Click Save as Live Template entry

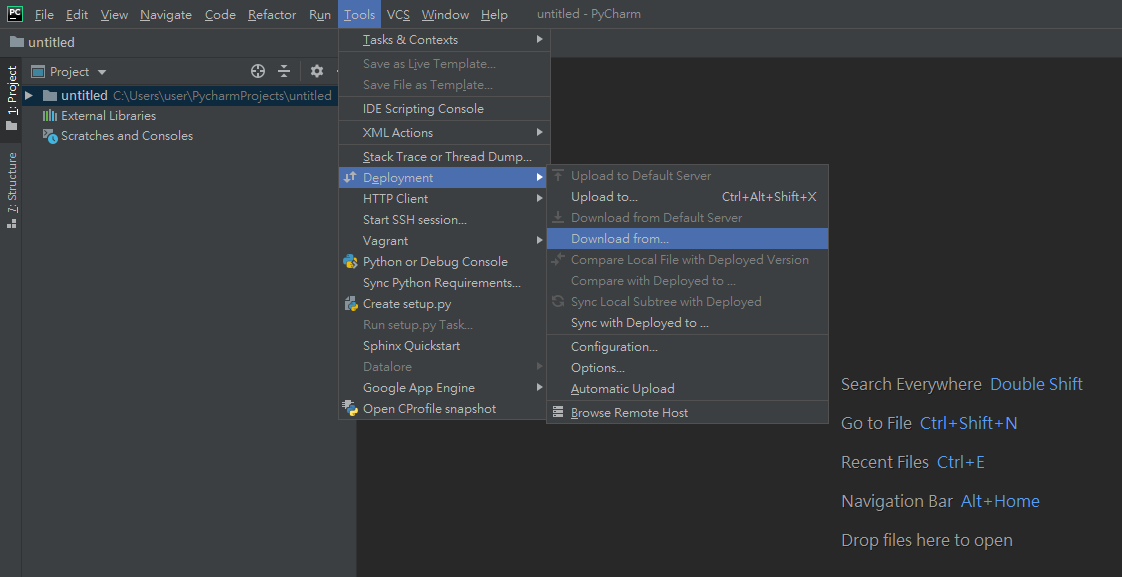coord(444,64)
